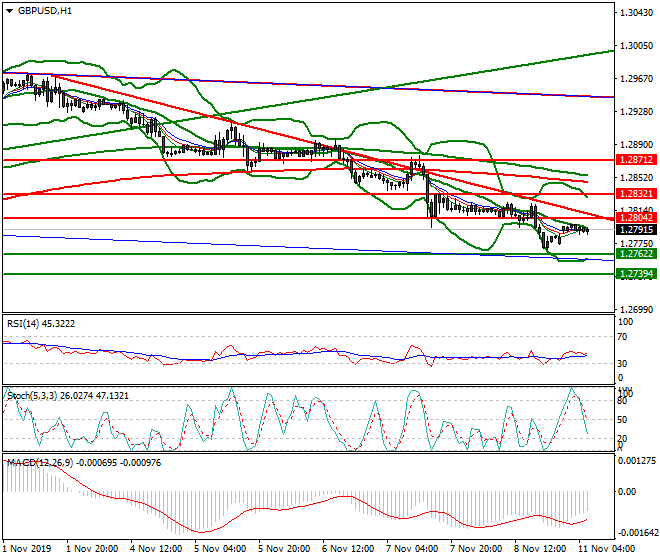Open the chart dropdown triangle beside GBPUSD,H1
The height and width of the screenshot is (560, 660).
pos(9,11)
